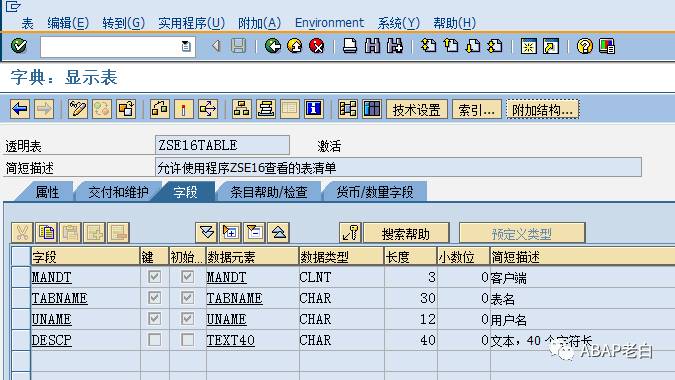Click the red Cancel icon

[317, 46]
